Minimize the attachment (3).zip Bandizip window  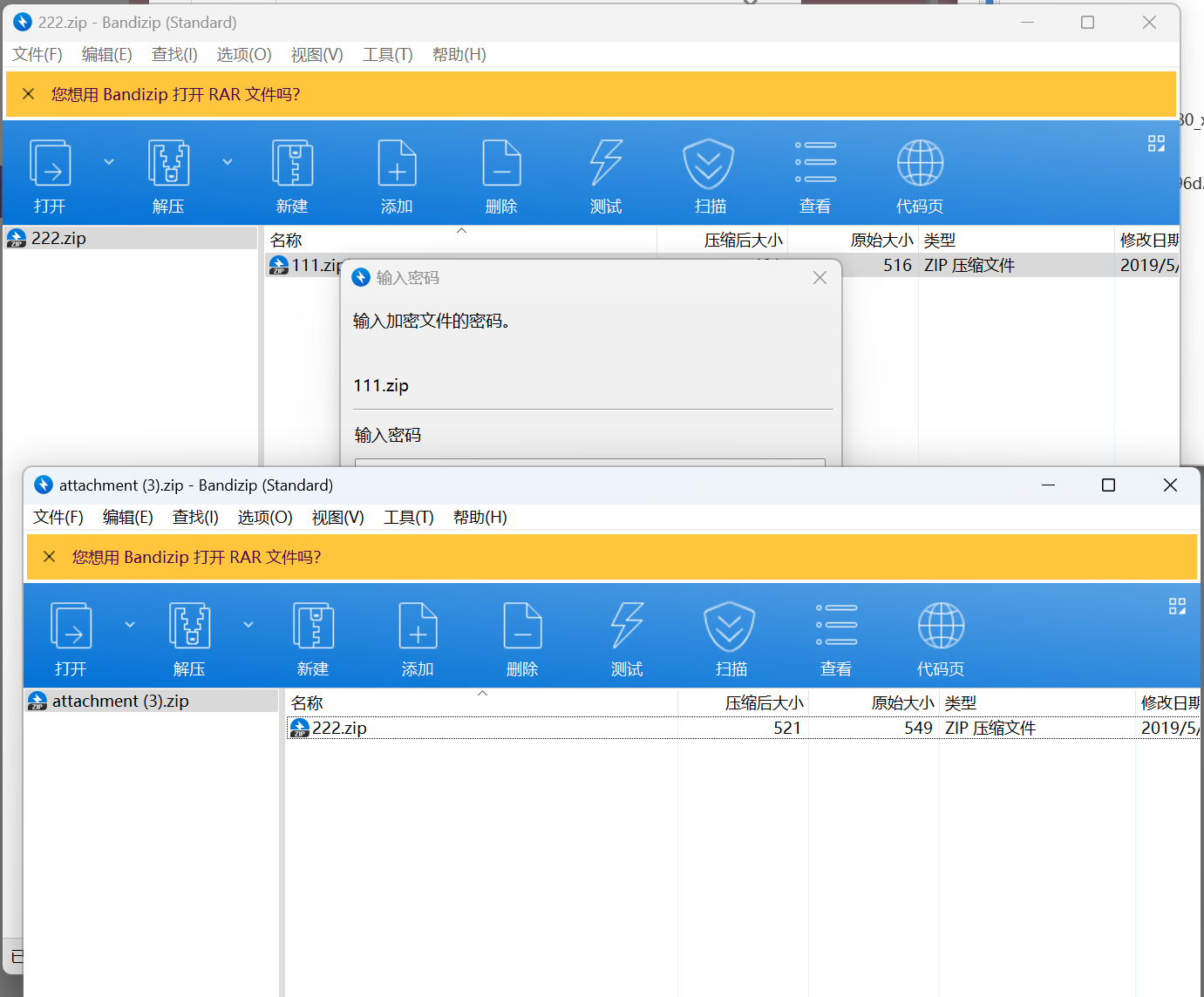click(1048, 485)
